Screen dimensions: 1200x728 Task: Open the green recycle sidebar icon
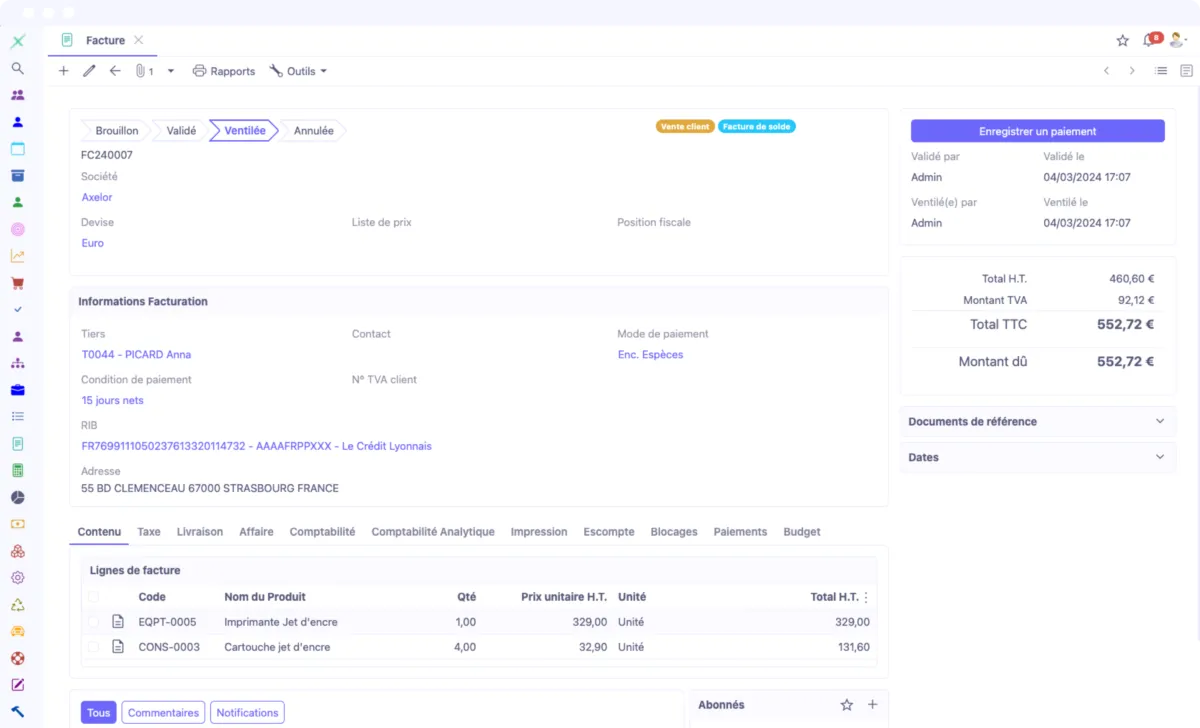[x=17, y=605]
